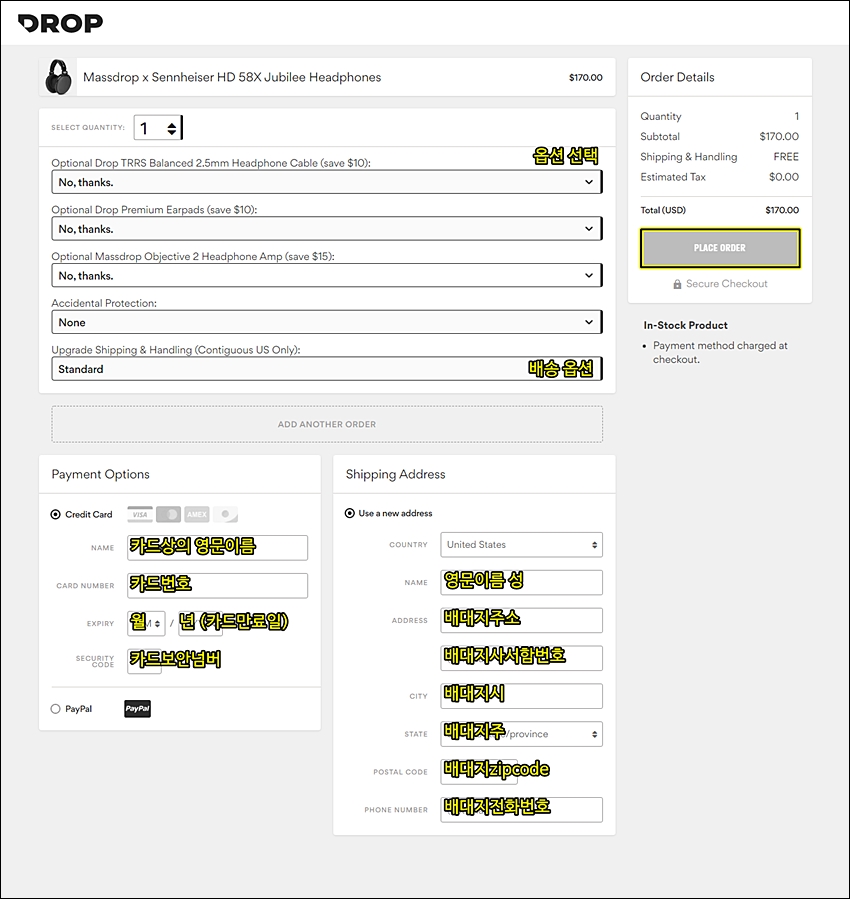
Task: Select the PayPal payment option
Action: [x=56, y=709]
